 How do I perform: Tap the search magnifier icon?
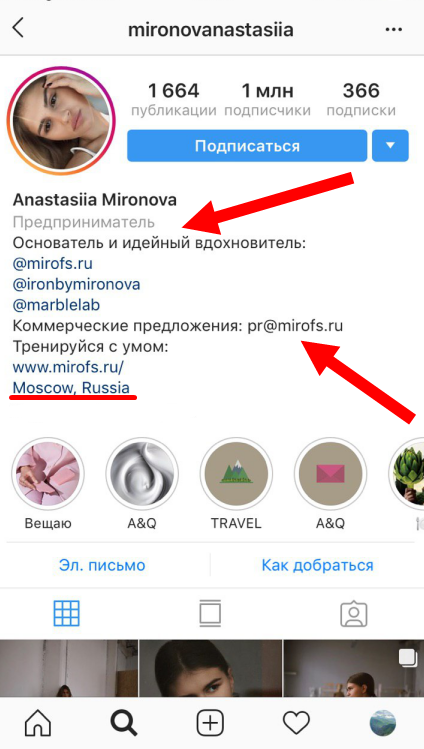pyautogui.click(x=124, y=723)
